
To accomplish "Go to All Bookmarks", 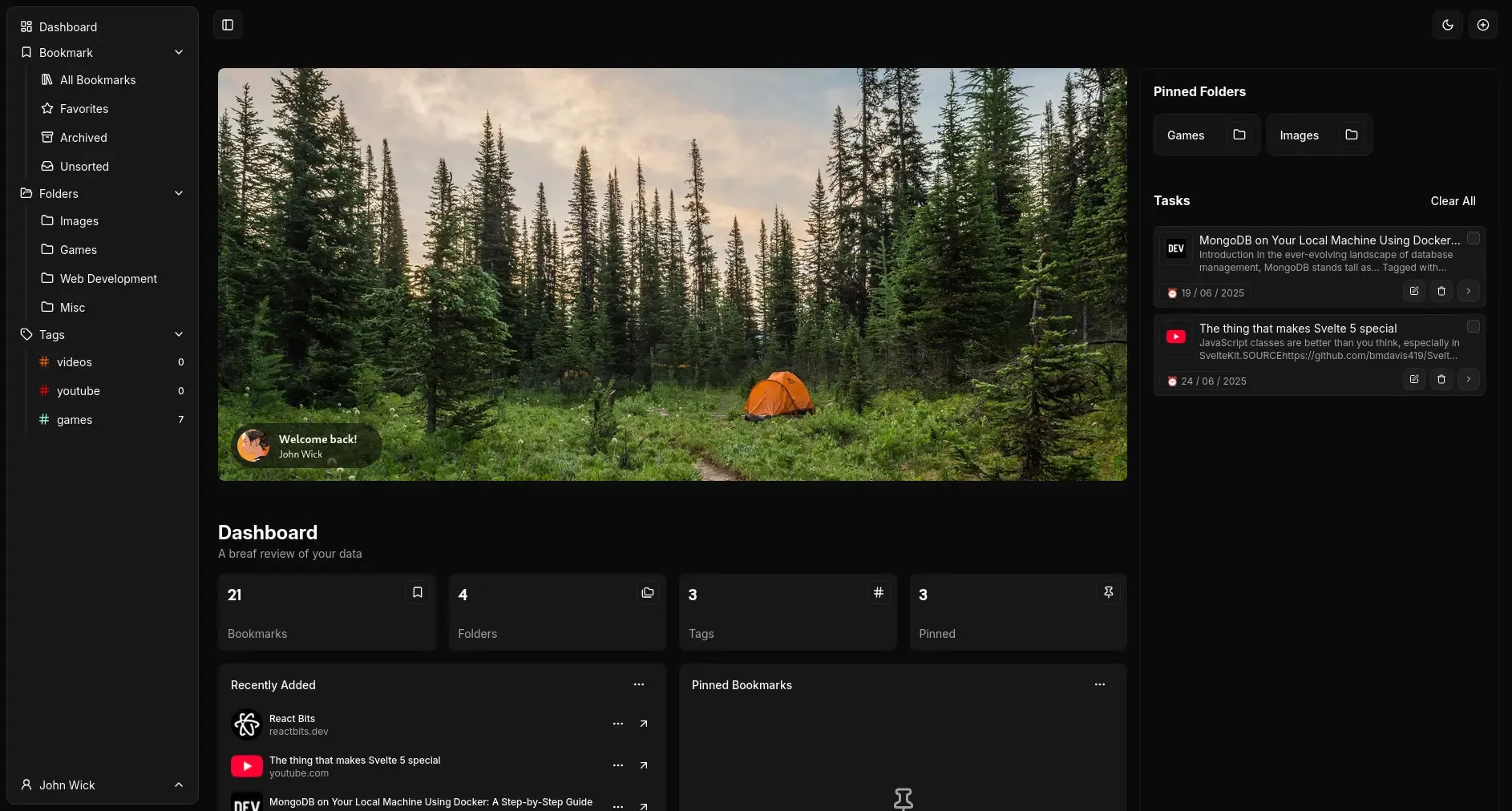I will 98,80.
